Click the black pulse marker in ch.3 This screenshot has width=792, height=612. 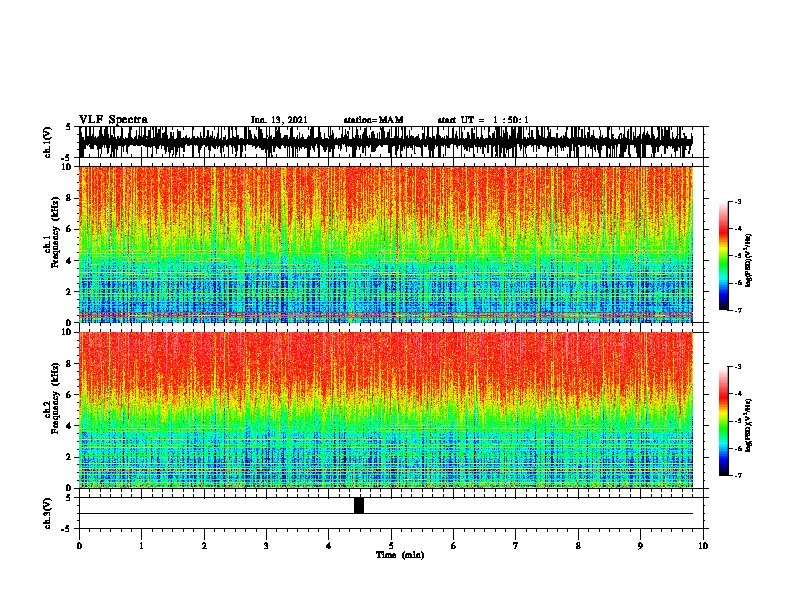(359, 505)
